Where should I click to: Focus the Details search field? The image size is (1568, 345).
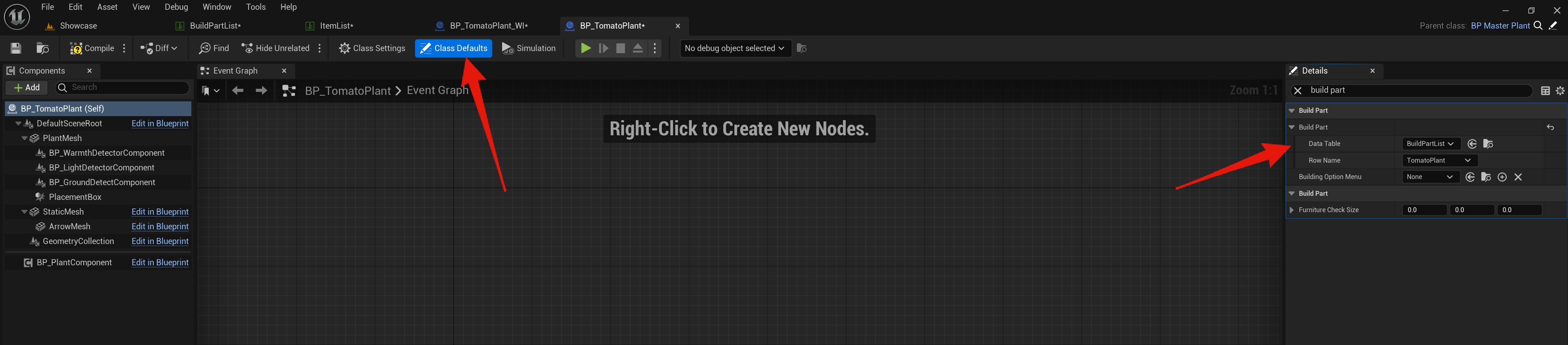coord(1412,91)
